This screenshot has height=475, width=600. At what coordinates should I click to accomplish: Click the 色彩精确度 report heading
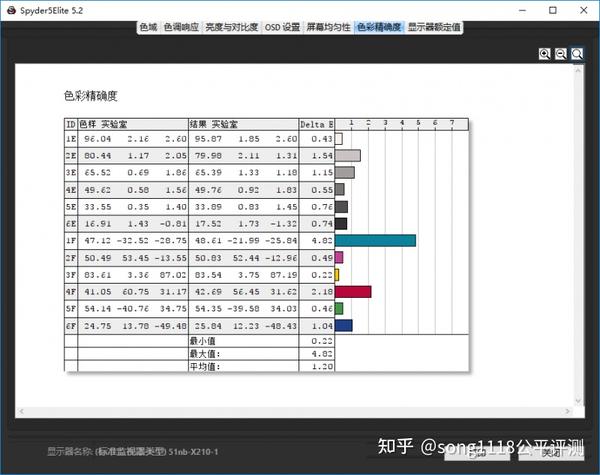click(x=91, y=96)
